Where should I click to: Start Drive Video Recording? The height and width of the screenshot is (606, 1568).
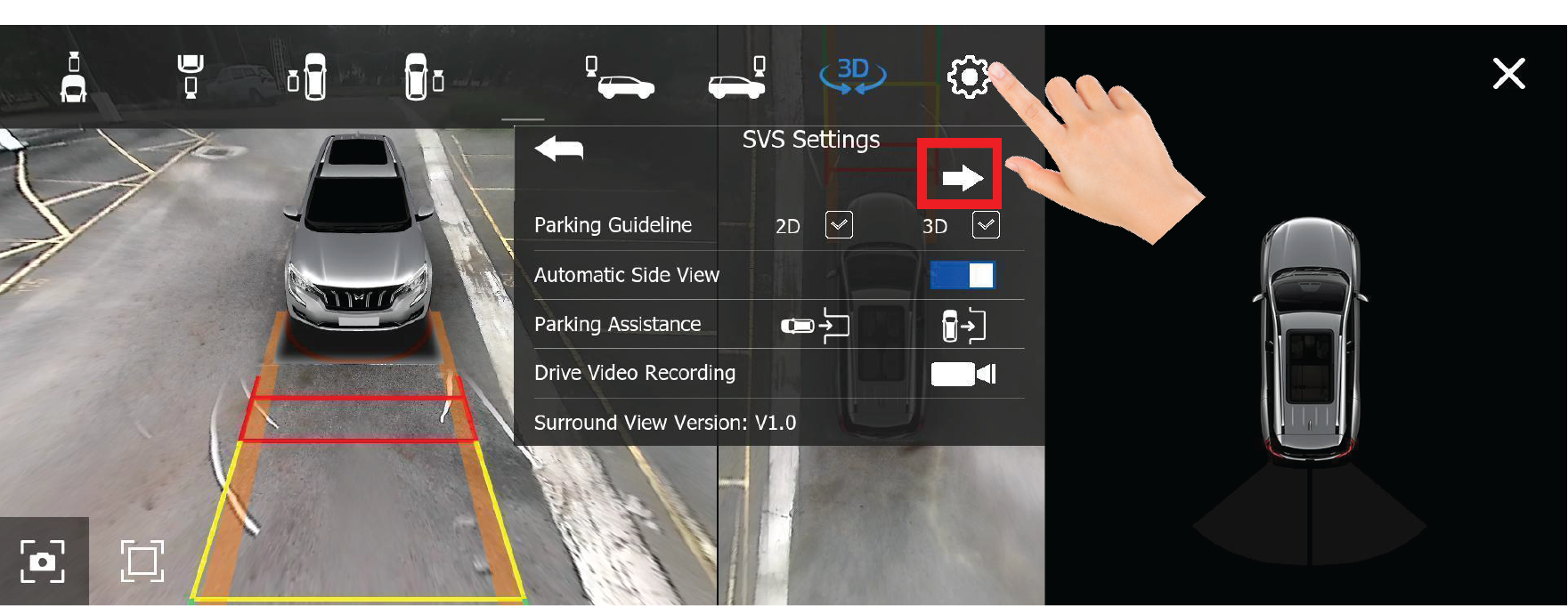point(963,374)
